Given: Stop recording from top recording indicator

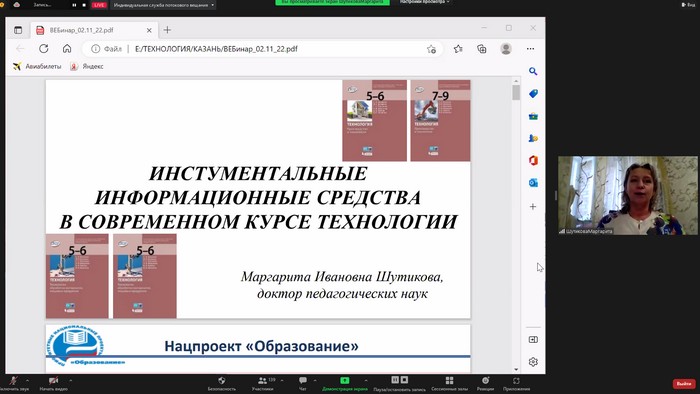Looking at the screenshot, I should click(84, 5).
